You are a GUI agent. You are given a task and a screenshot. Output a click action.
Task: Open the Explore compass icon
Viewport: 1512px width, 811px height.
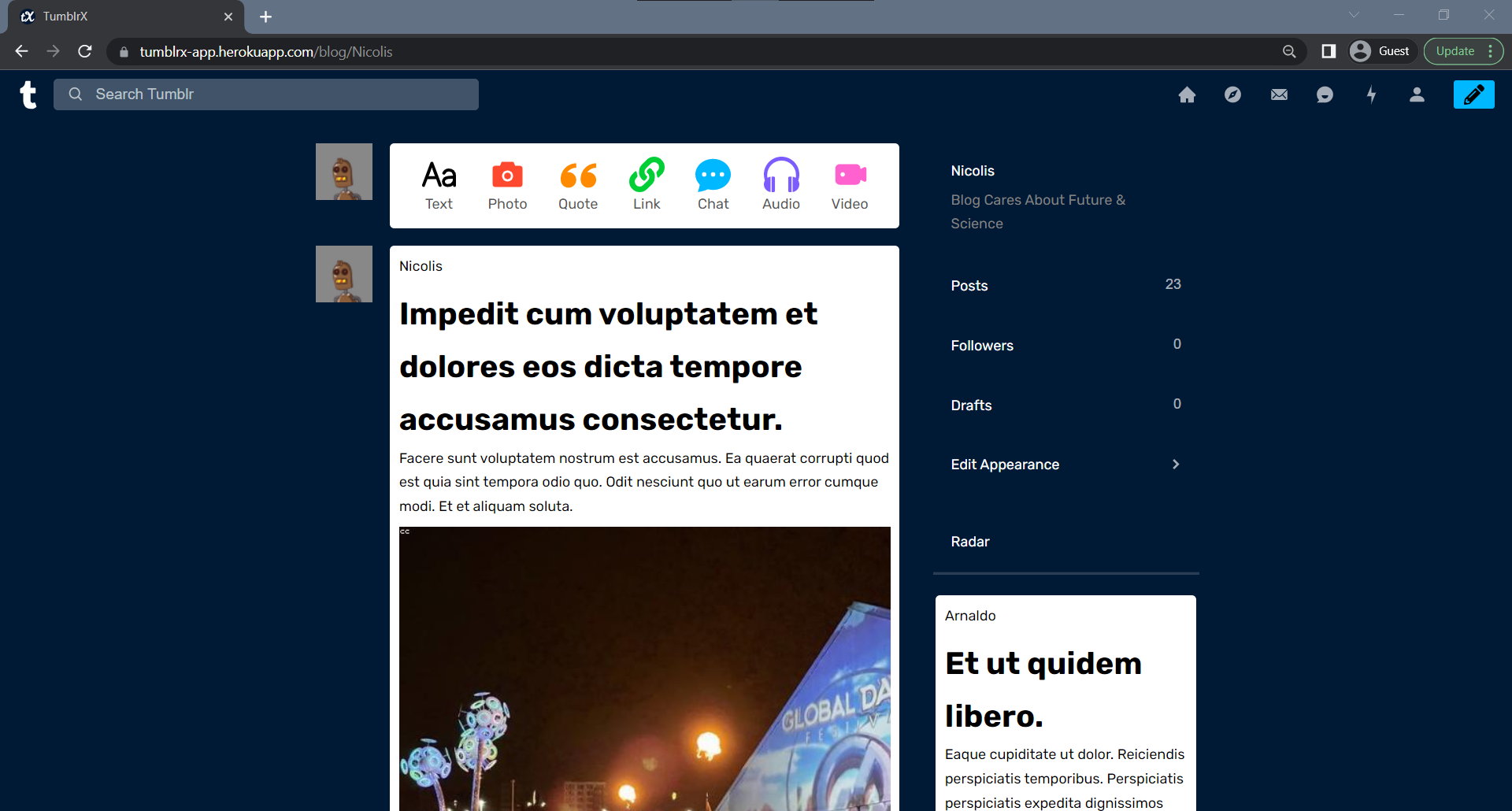coord(1232,94)
